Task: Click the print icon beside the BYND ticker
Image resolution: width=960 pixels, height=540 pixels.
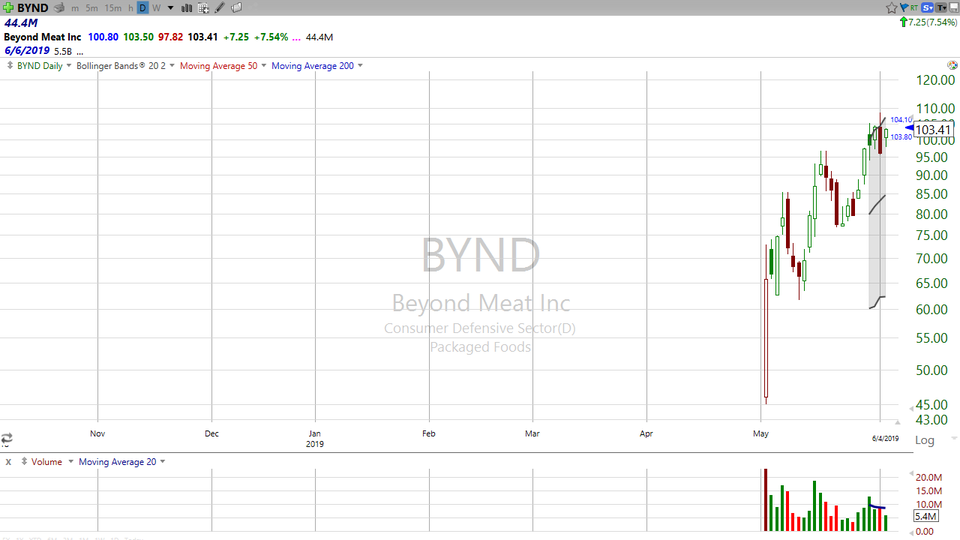Action: tap(59, 8)
